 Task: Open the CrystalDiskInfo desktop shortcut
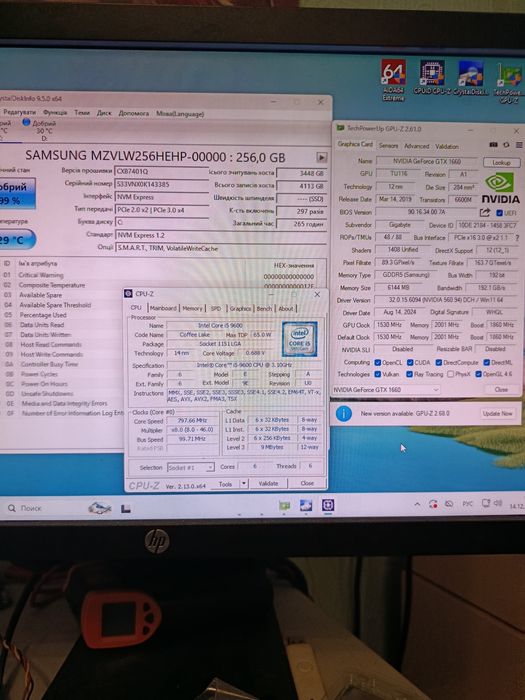point(470,78)
